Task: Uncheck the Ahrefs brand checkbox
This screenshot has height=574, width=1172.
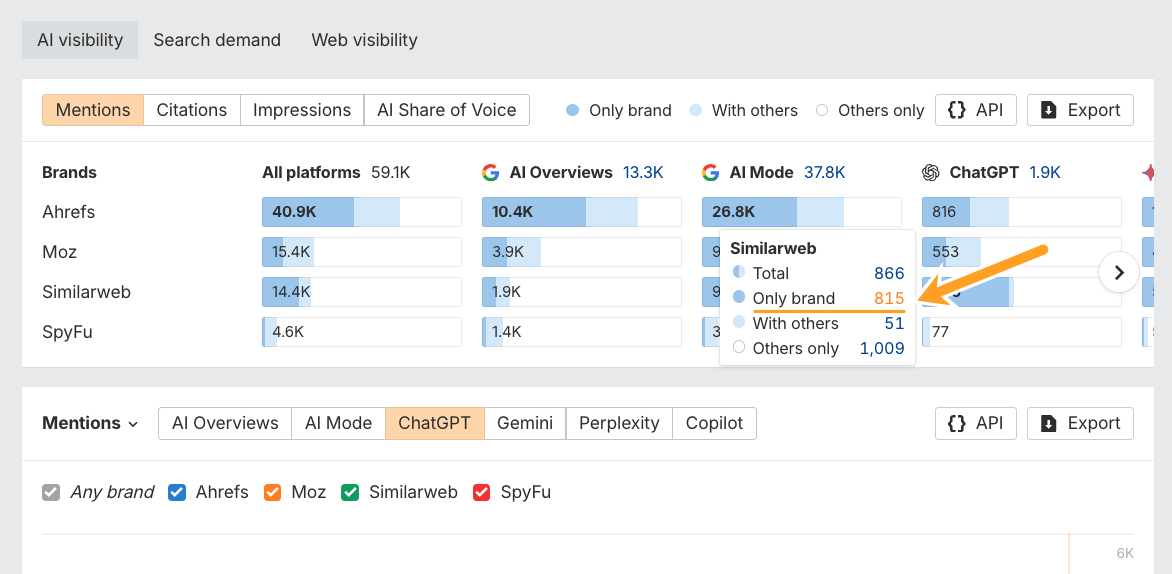Action: pos(178,492)
